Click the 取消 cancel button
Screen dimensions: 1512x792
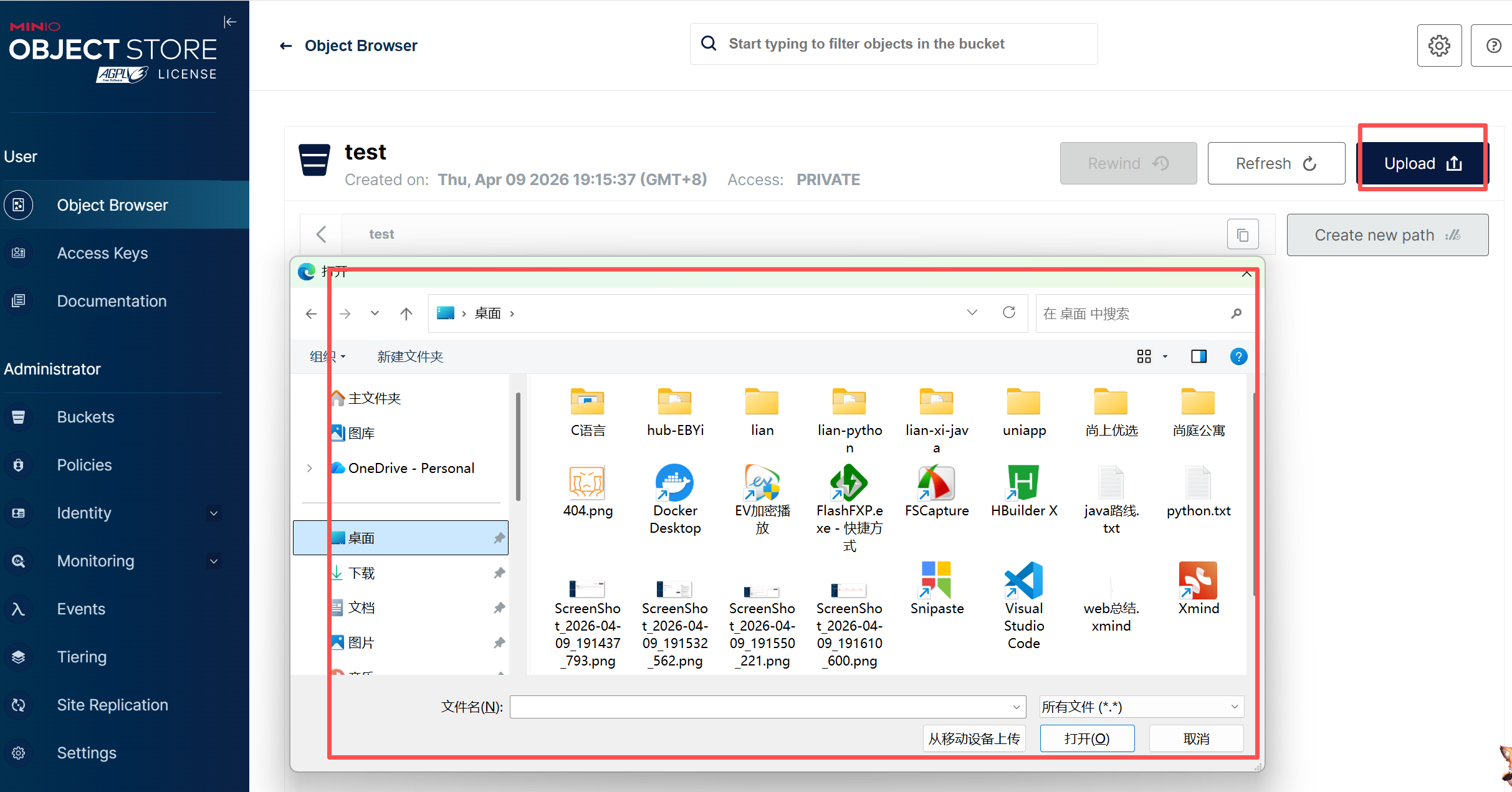click(x=1195, y=738)
